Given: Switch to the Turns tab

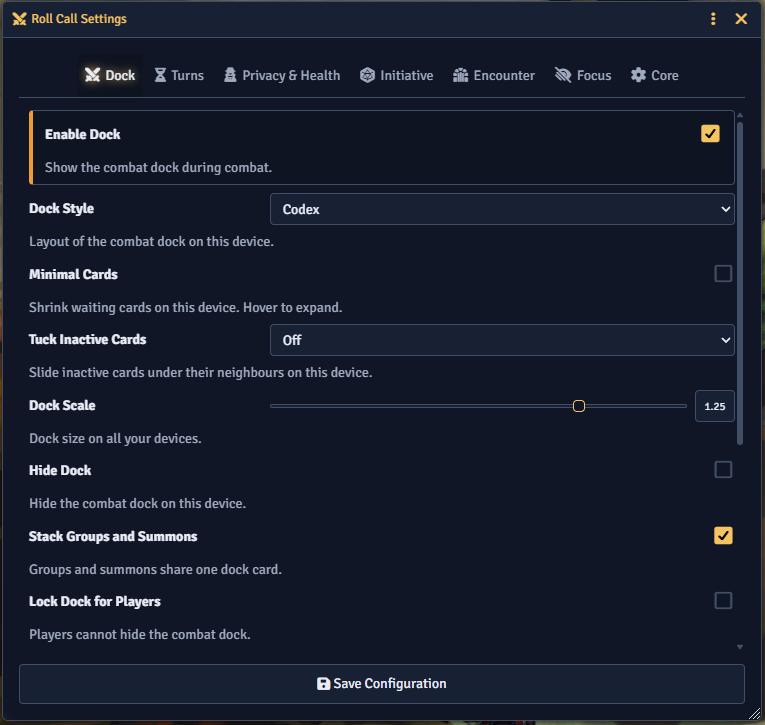Looking at the screenshot, I should click(x=179, y=75).
